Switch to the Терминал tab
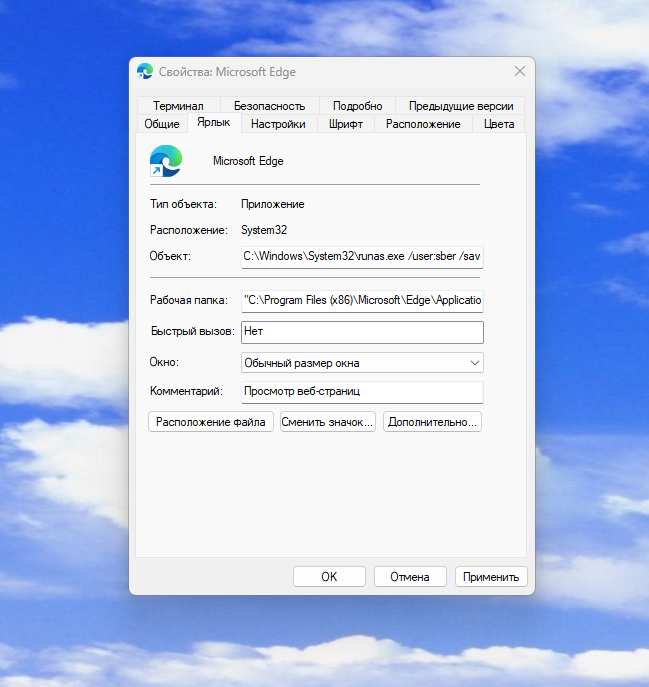The width and height of the screenshot is (649, 687). (x=178, y=106)
